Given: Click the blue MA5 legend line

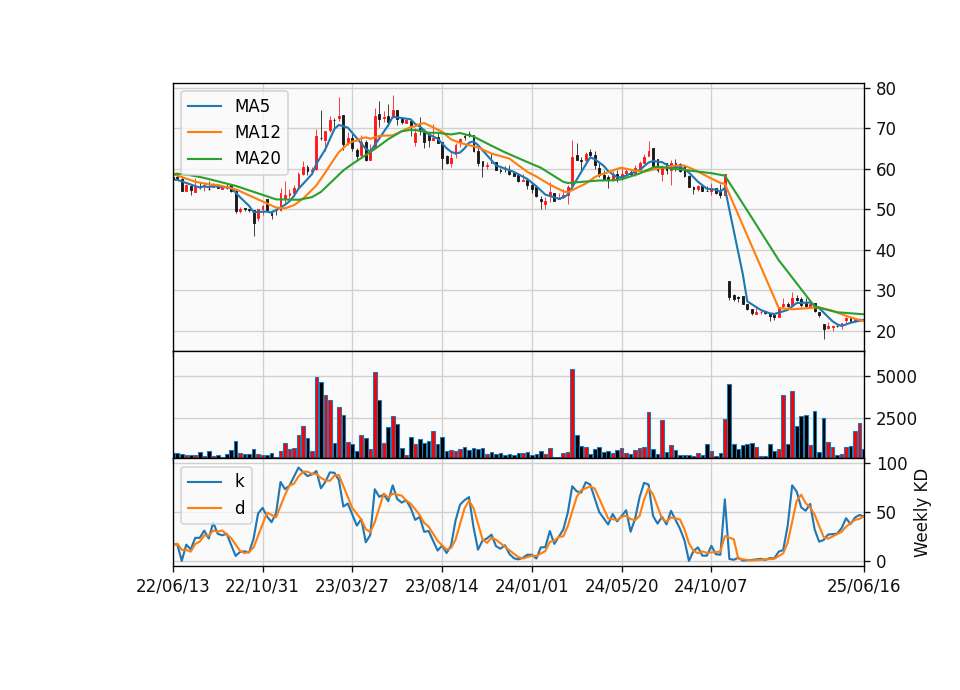Looking at the screenshot, I should click(204, 106).
